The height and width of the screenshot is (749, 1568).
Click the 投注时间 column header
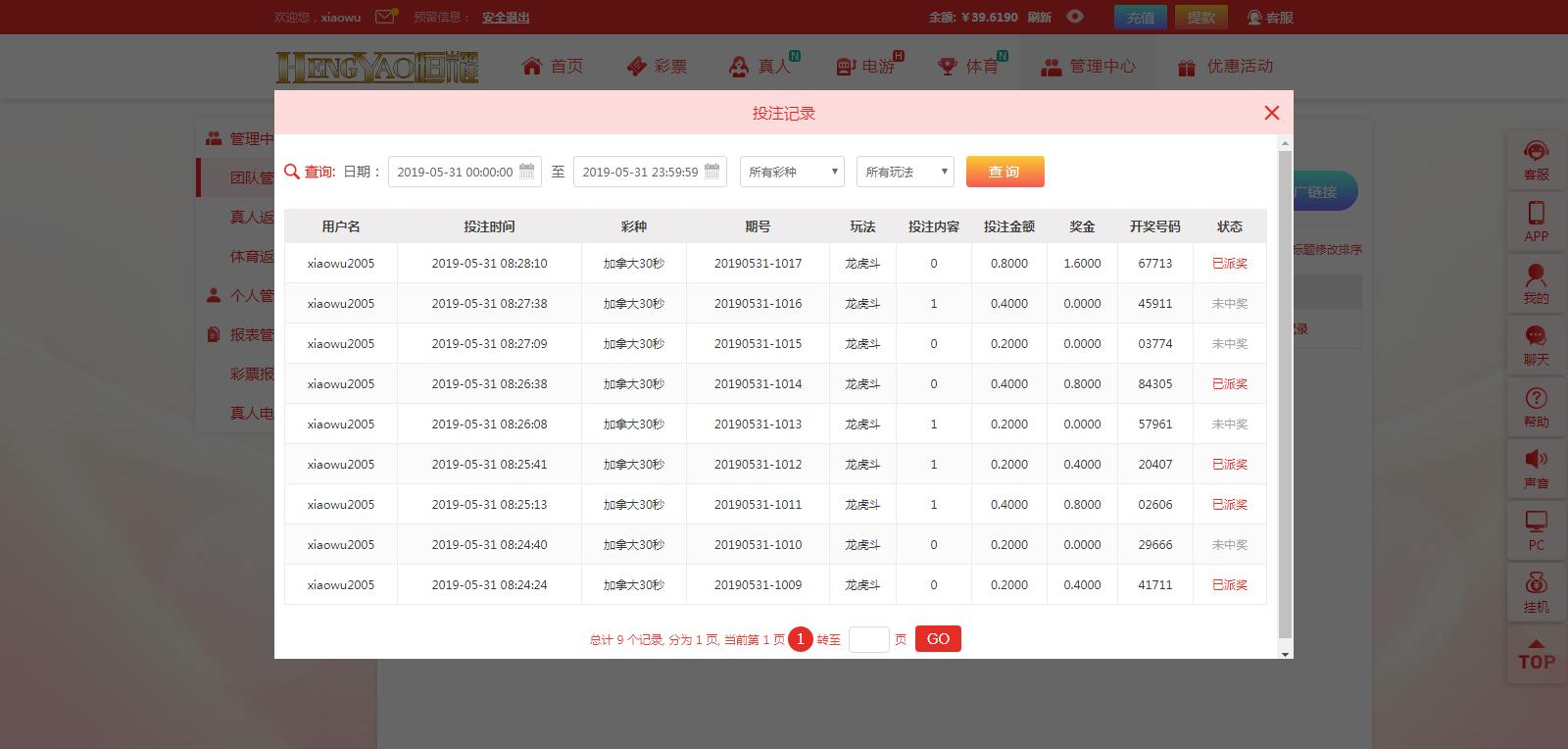click(x=489, y=226)
